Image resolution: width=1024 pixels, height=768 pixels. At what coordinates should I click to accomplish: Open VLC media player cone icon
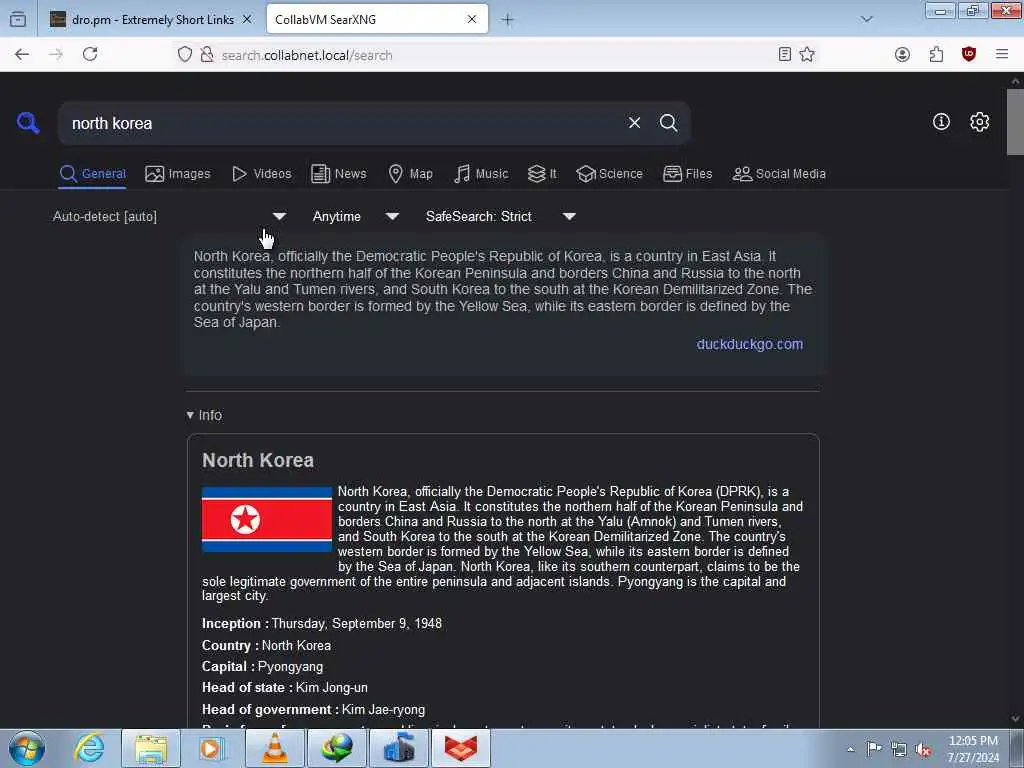274,748
